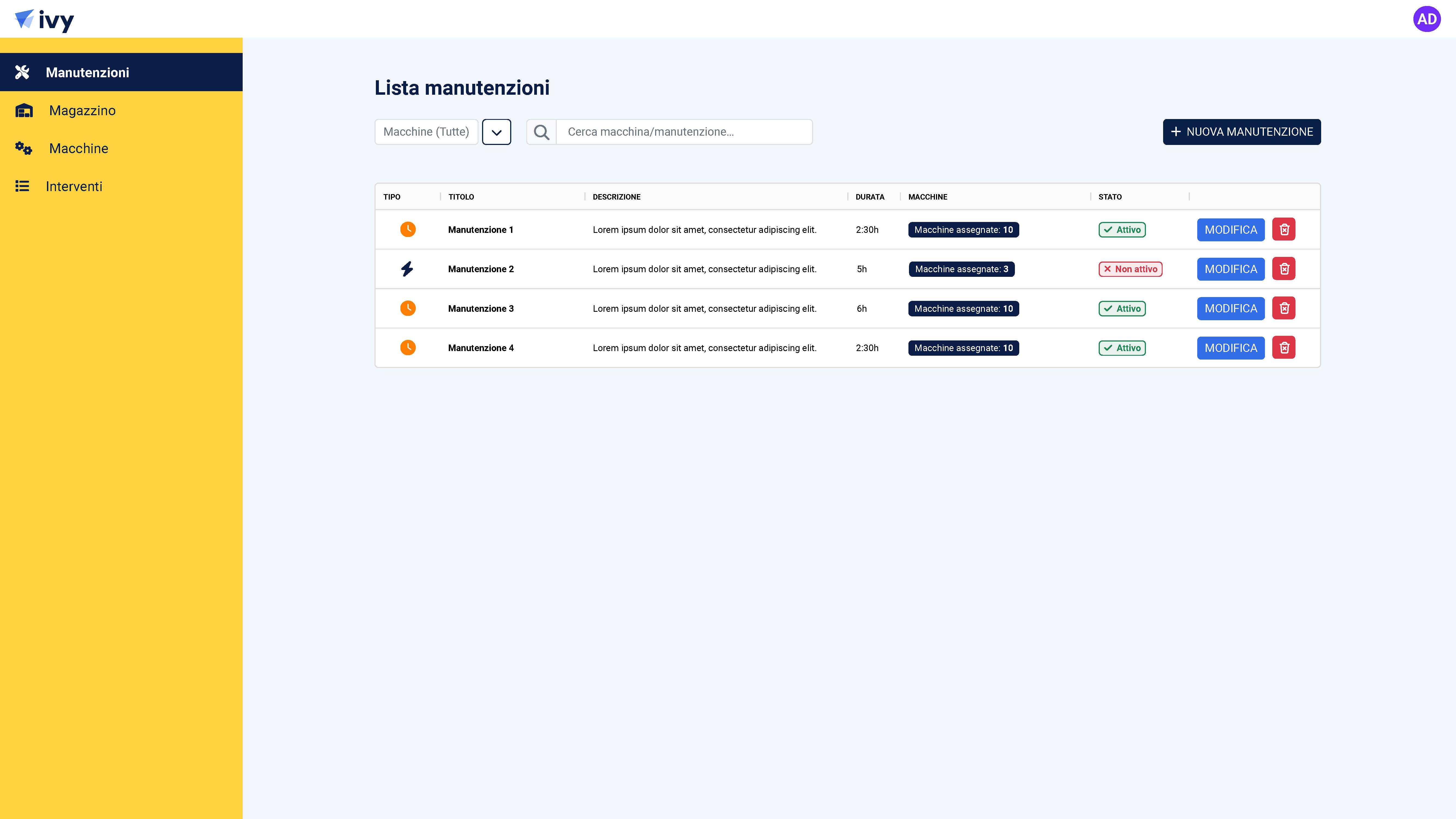Click the clock type icon for Manutenzione 1

point(408,230)
